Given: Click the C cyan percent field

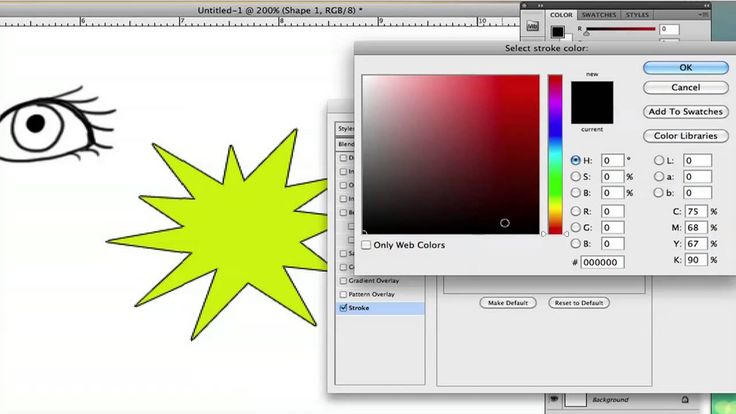Looking at the screenshot, I should point(696,211).
